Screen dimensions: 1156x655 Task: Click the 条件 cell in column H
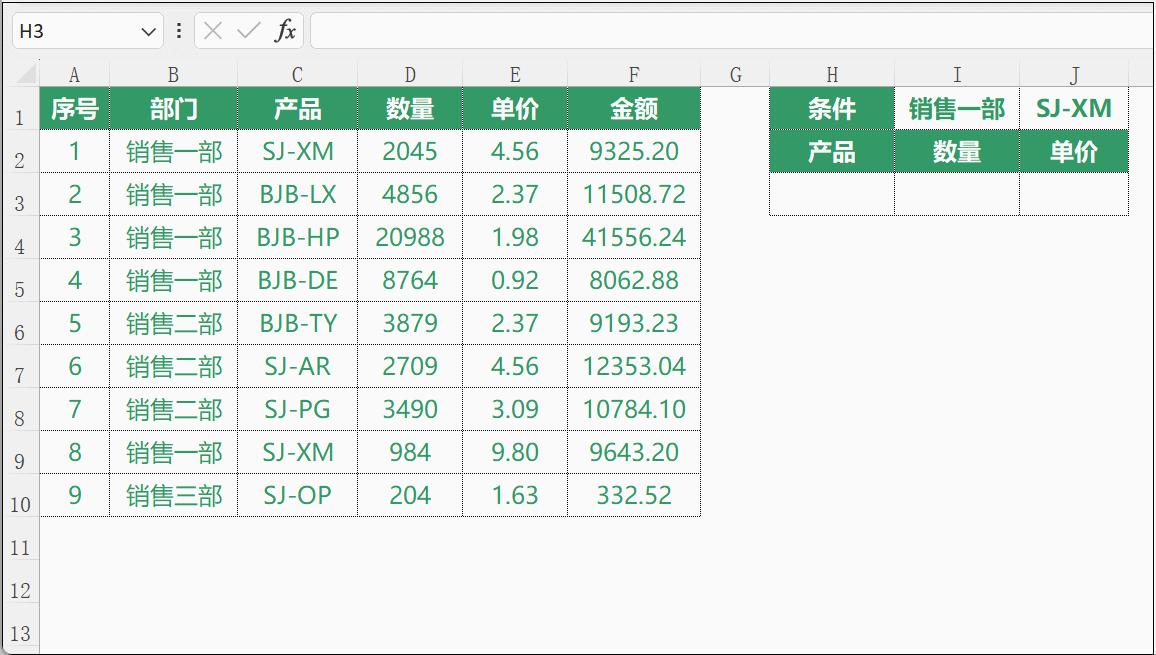click(x=832, y=108)
